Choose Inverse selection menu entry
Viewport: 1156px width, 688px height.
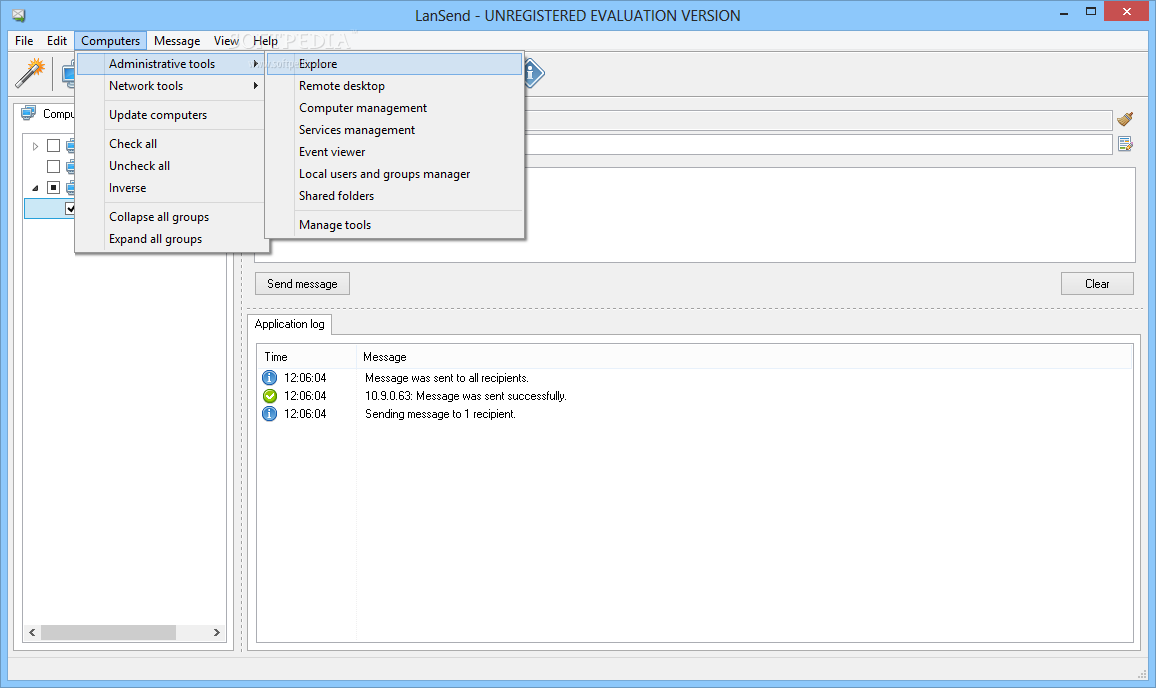tap(170, 188)
